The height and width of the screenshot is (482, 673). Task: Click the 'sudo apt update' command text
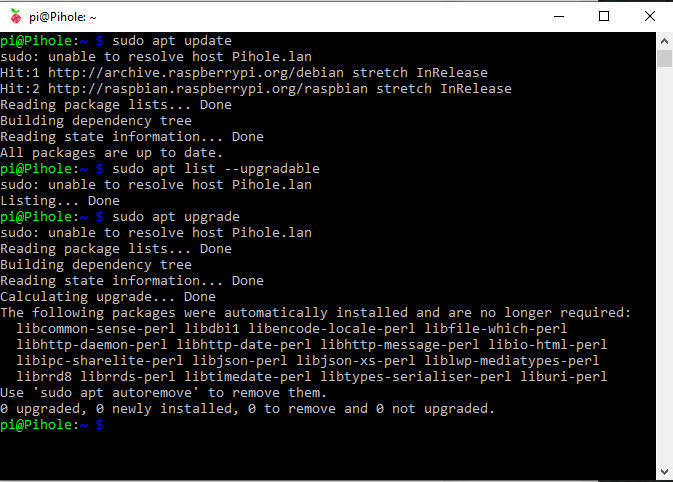pos(172,41)
